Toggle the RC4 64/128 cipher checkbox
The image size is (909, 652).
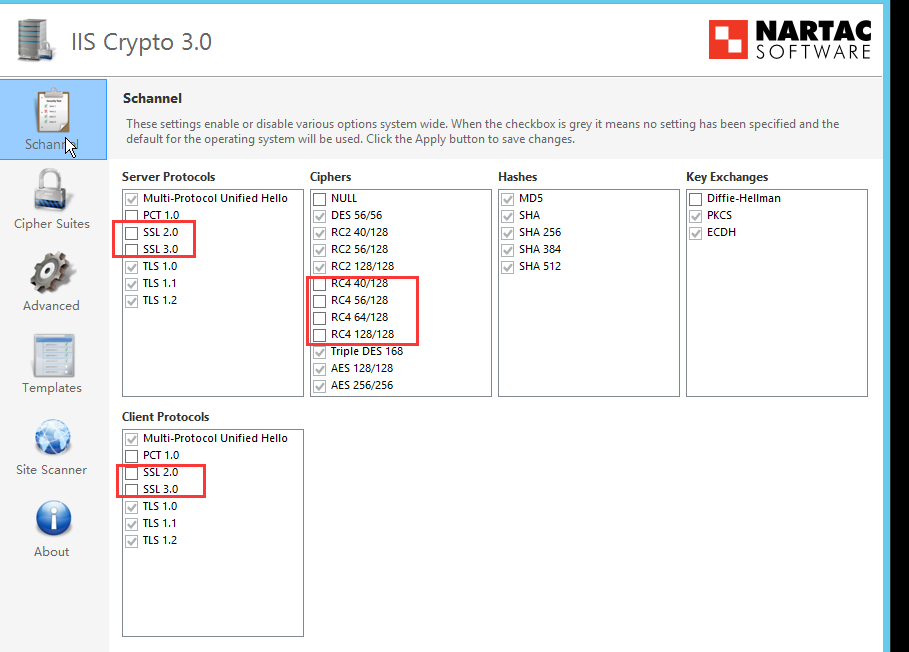click(x=319, y=318)
